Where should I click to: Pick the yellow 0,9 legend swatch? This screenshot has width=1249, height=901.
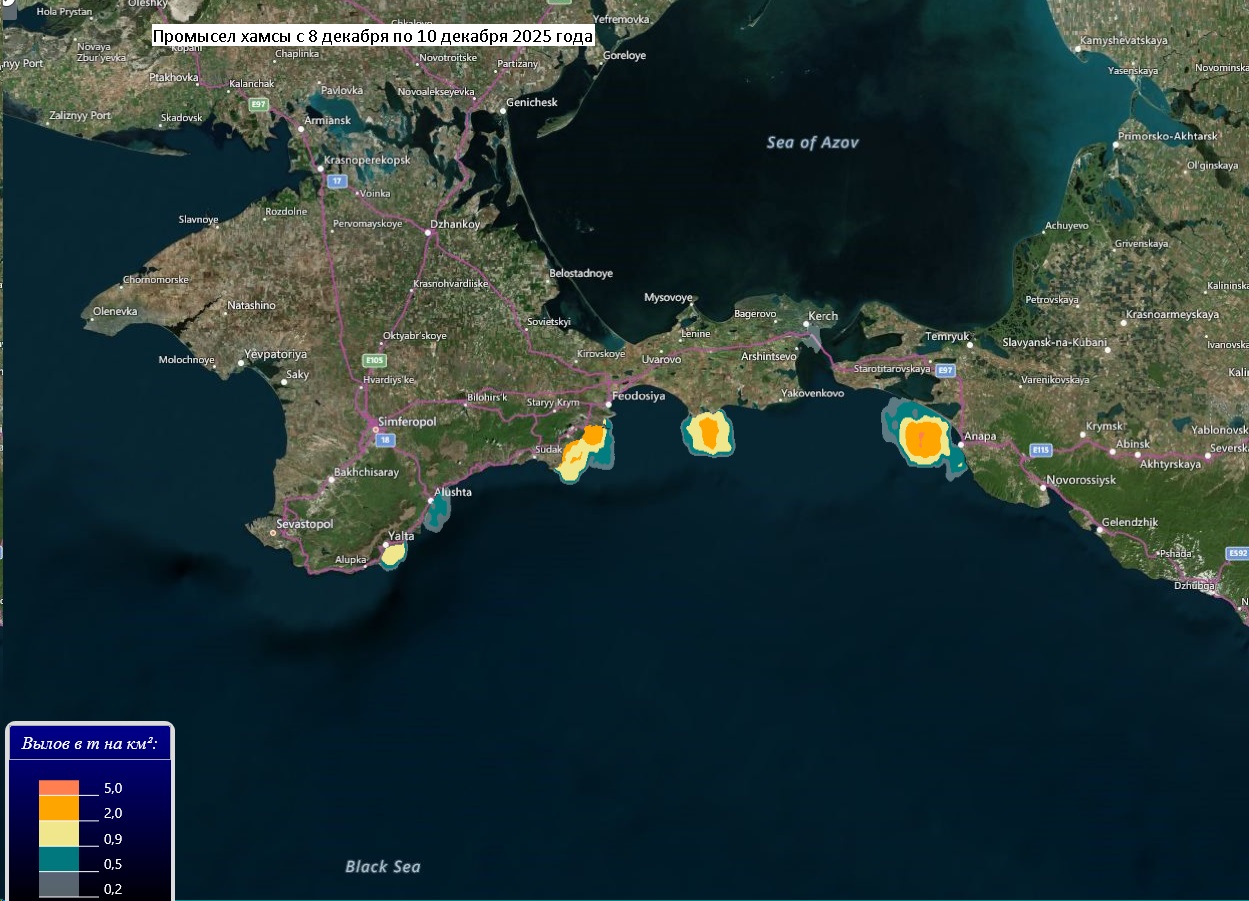59,833
